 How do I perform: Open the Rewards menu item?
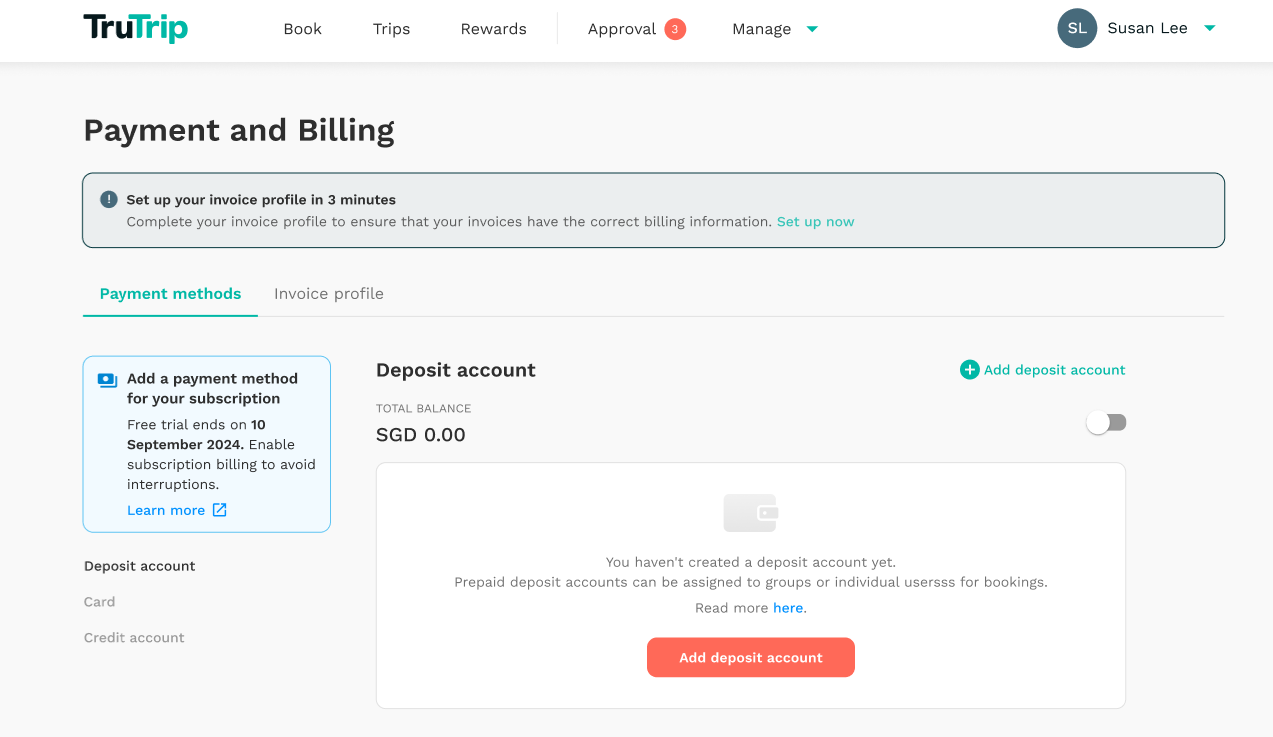point(493,29)
